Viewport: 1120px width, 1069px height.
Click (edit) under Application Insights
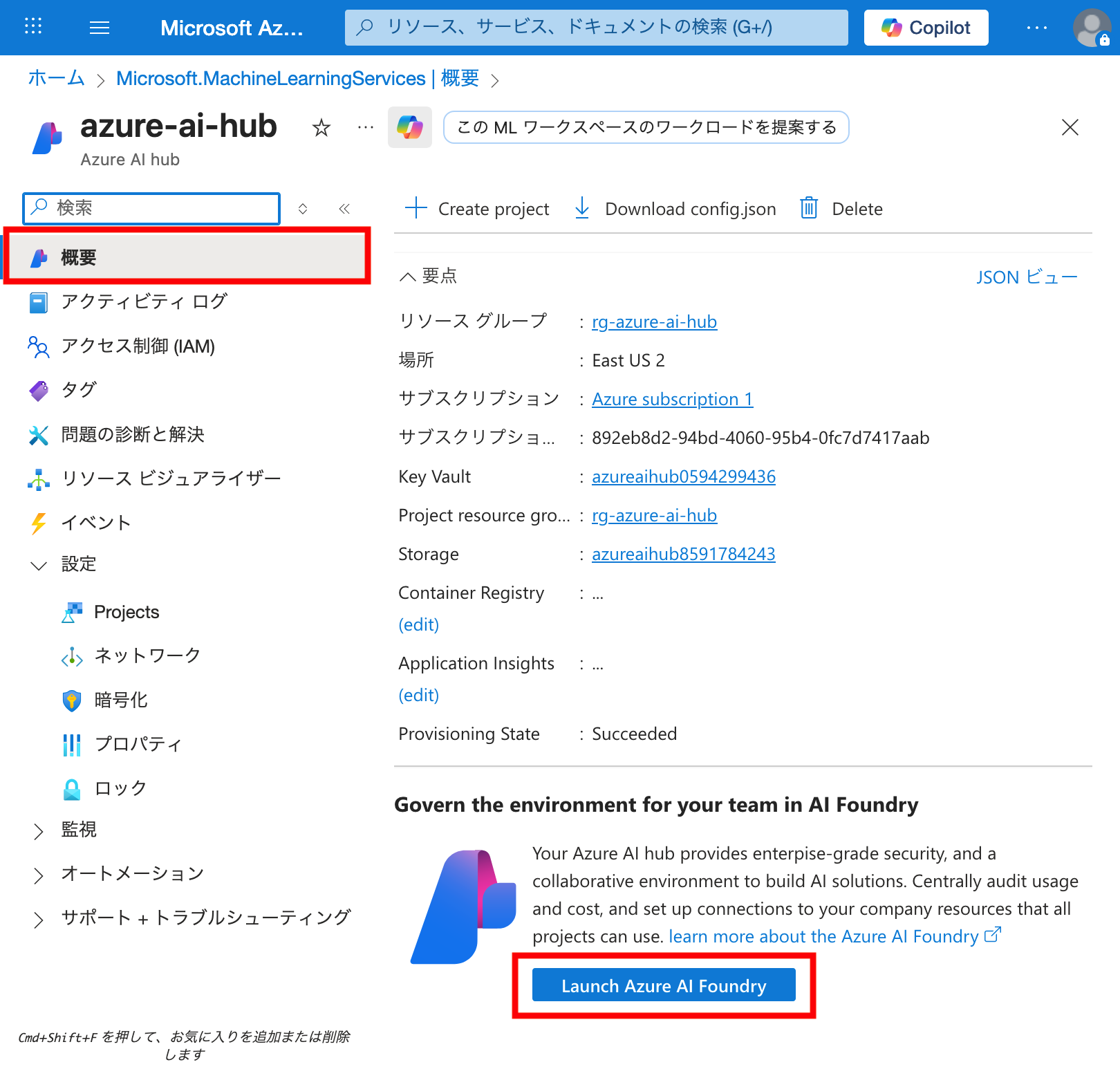[419, 695]
